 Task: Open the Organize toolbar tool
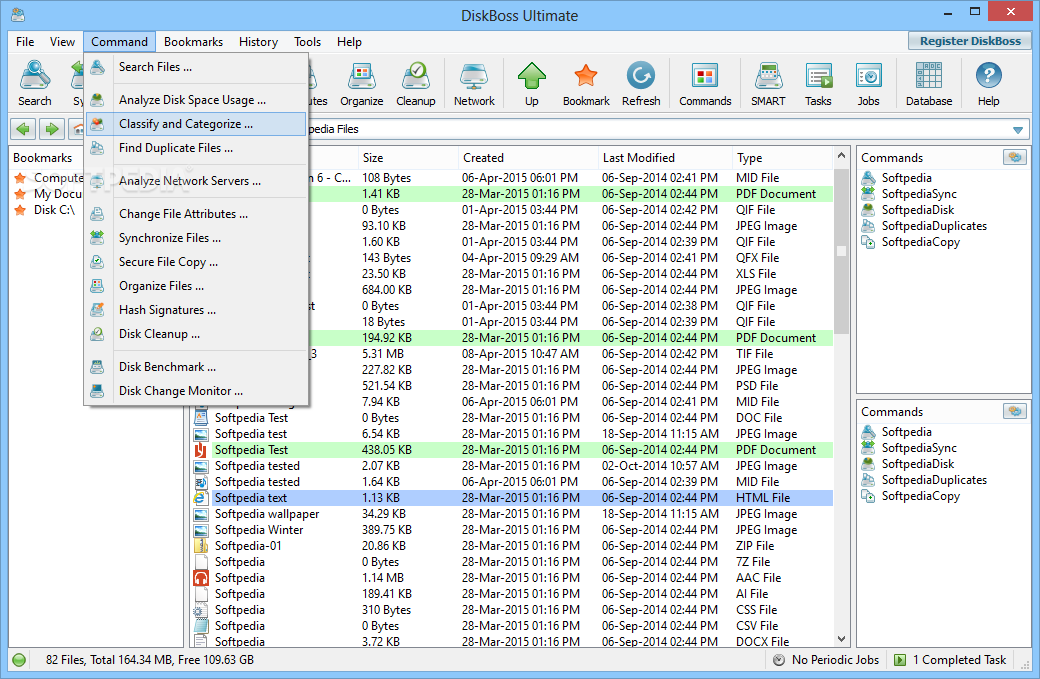click(x=361, y=83)
